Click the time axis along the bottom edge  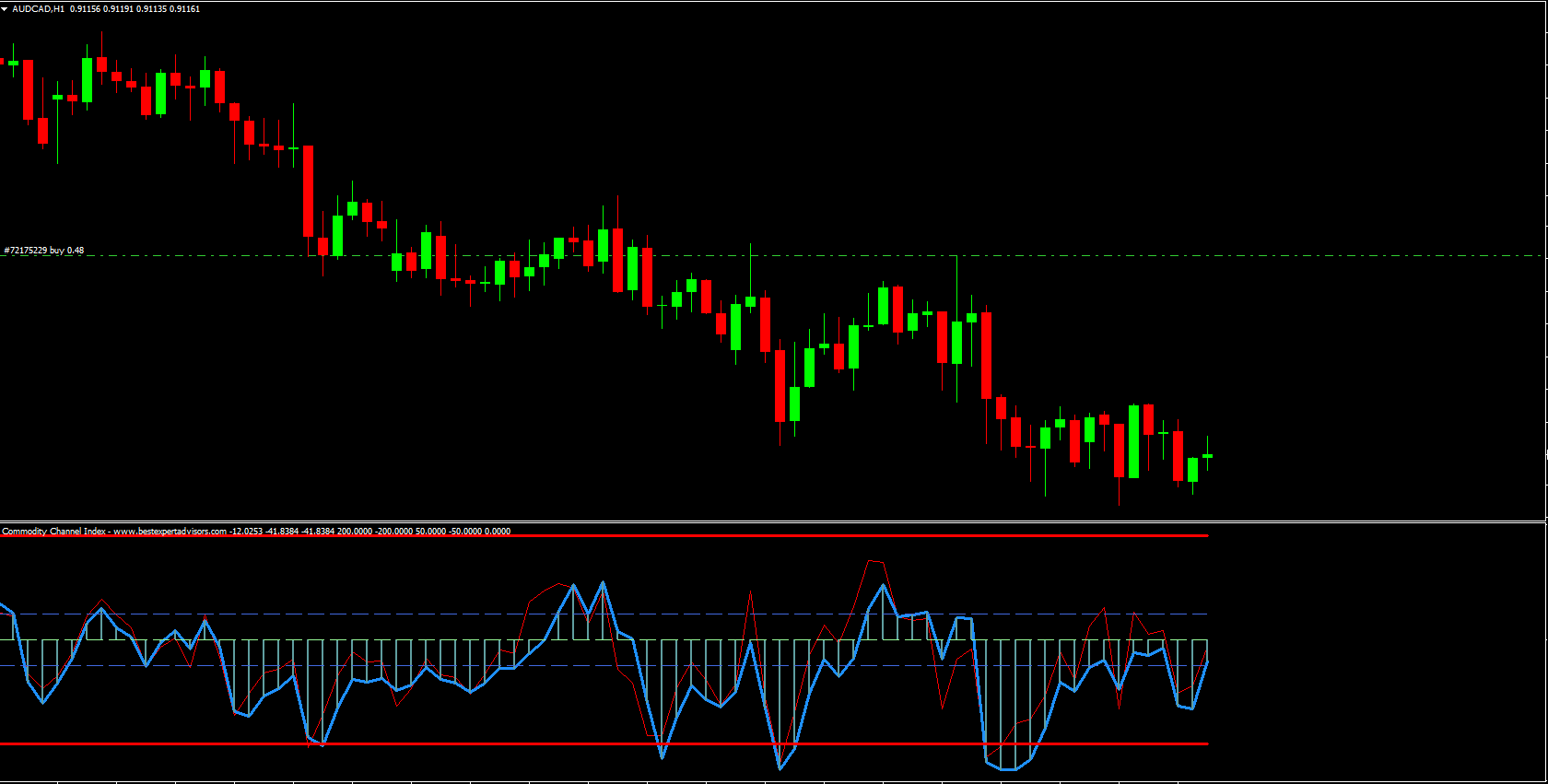[737, 782]
